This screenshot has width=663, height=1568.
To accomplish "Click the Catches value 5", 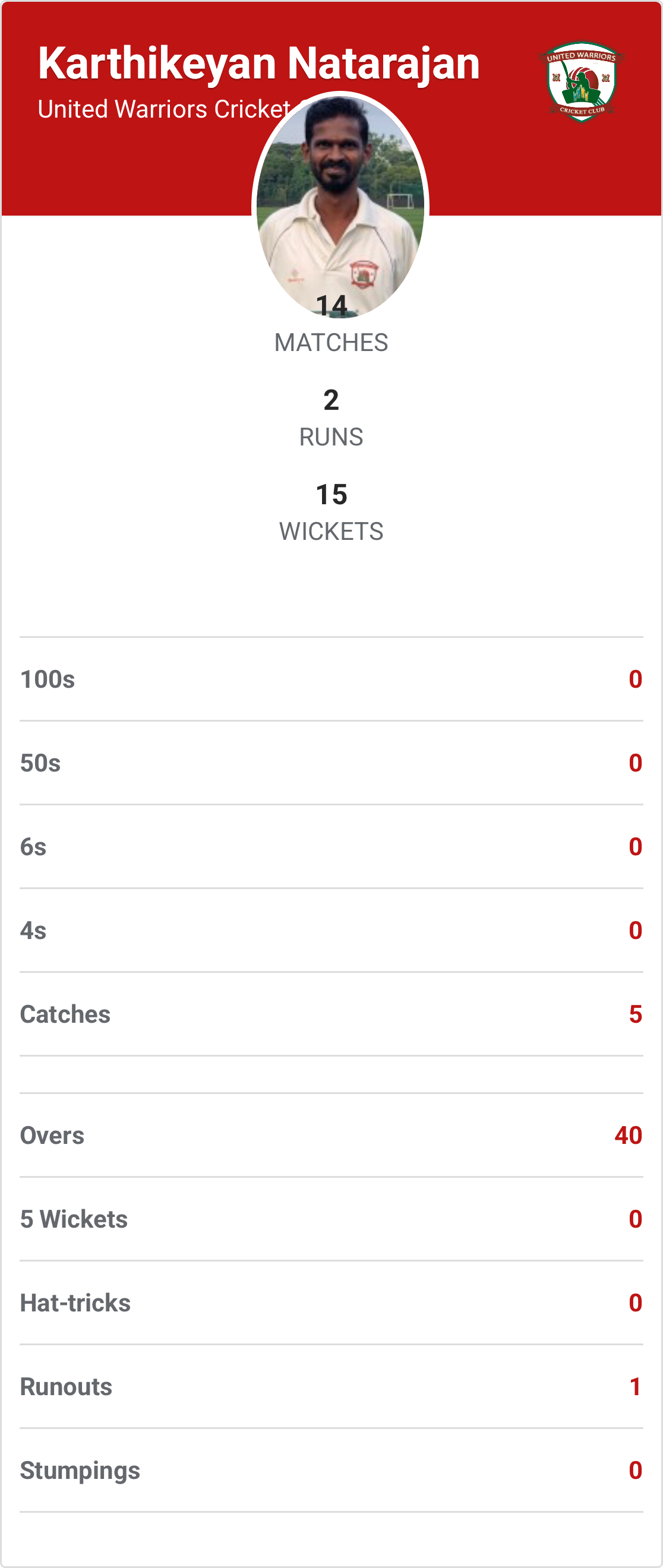I will point(635,1014).
